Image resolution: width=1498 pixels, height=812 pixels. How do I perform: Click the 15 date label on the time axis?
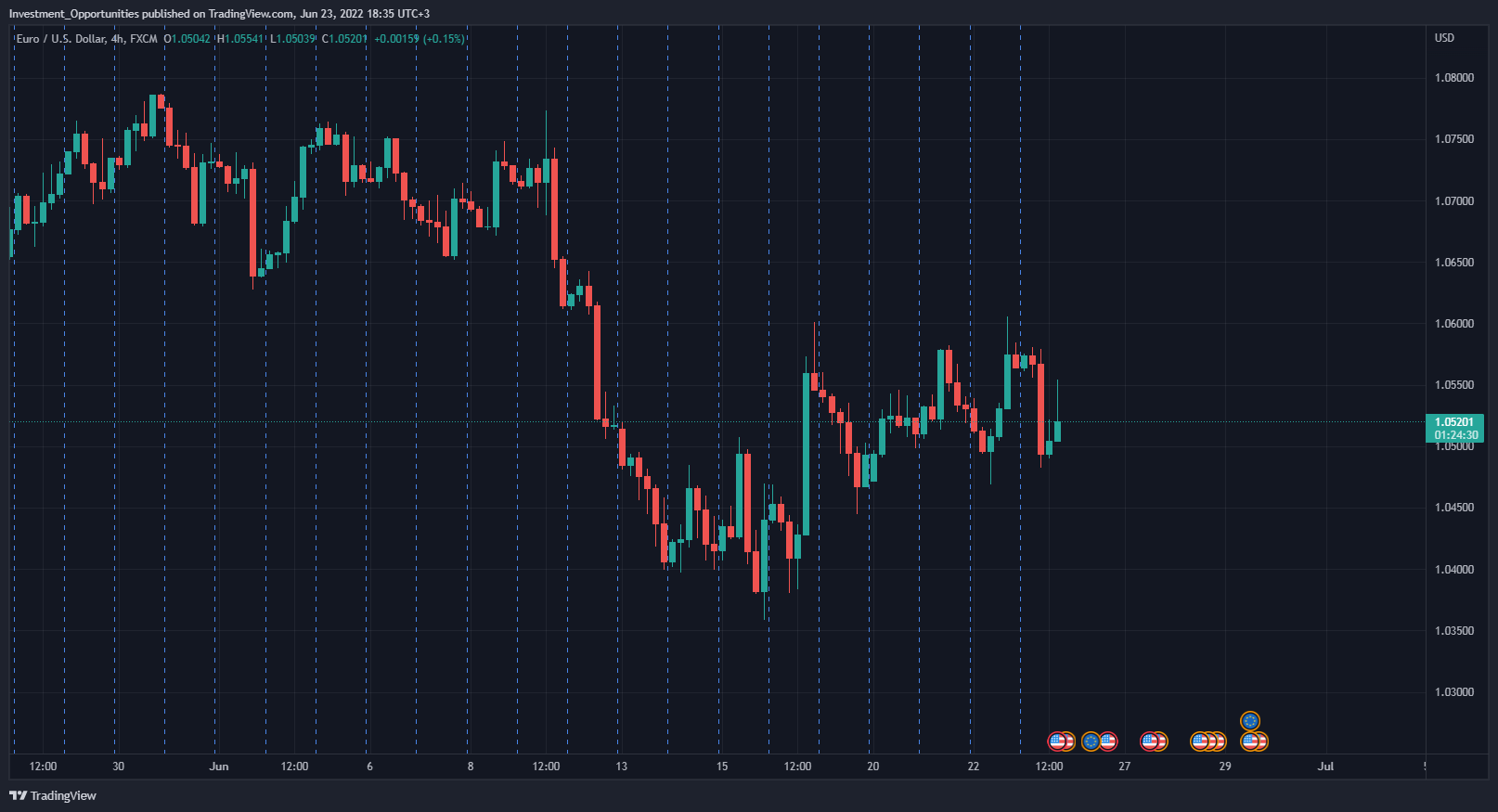click(722, 767)
